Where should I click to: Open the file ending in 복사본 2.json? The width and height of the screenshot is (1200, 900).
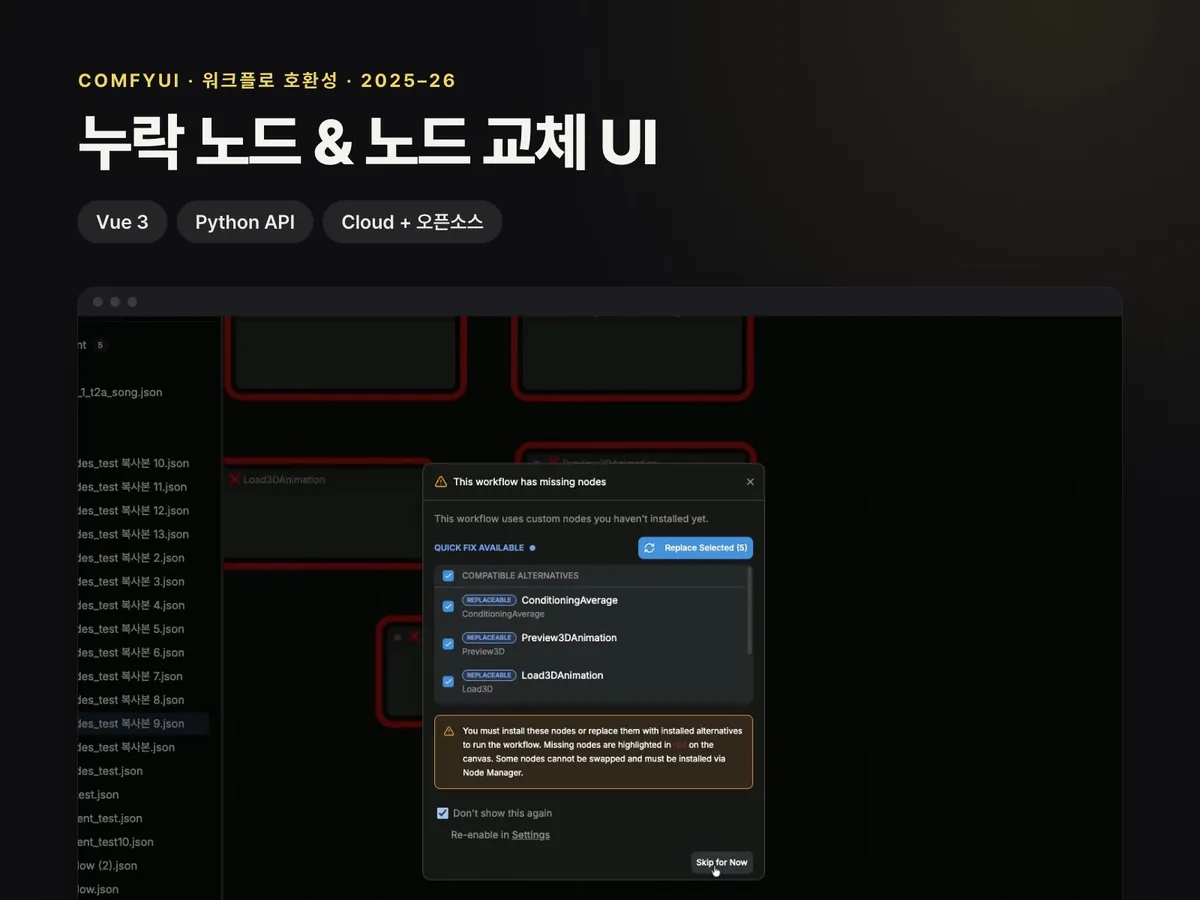(x=132, y=558)
